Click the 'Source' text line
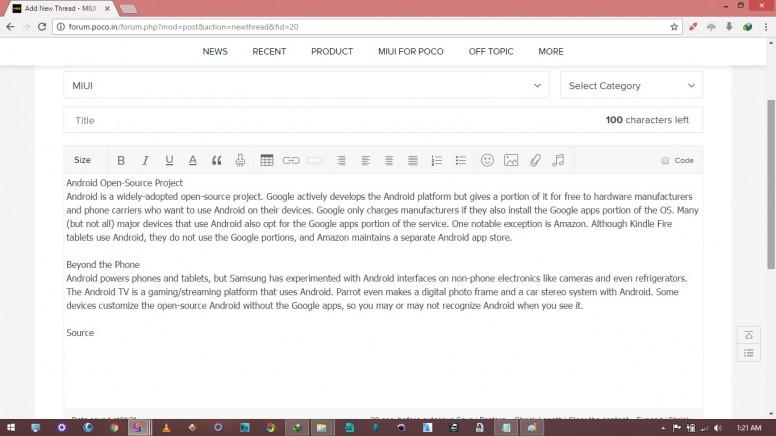The height and width of the screenshot is (436, 776). point(80,333)
